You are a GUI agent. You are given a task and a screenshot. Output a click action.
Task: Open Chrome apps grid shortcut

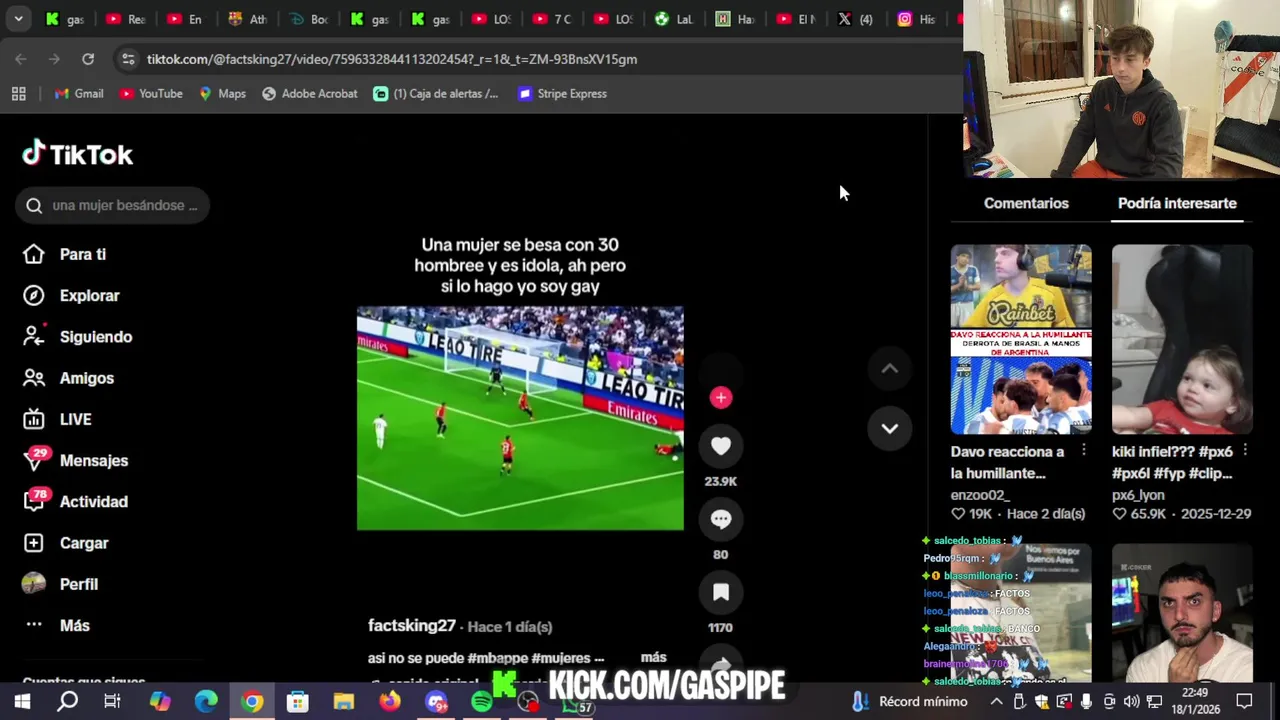[18, 93]
